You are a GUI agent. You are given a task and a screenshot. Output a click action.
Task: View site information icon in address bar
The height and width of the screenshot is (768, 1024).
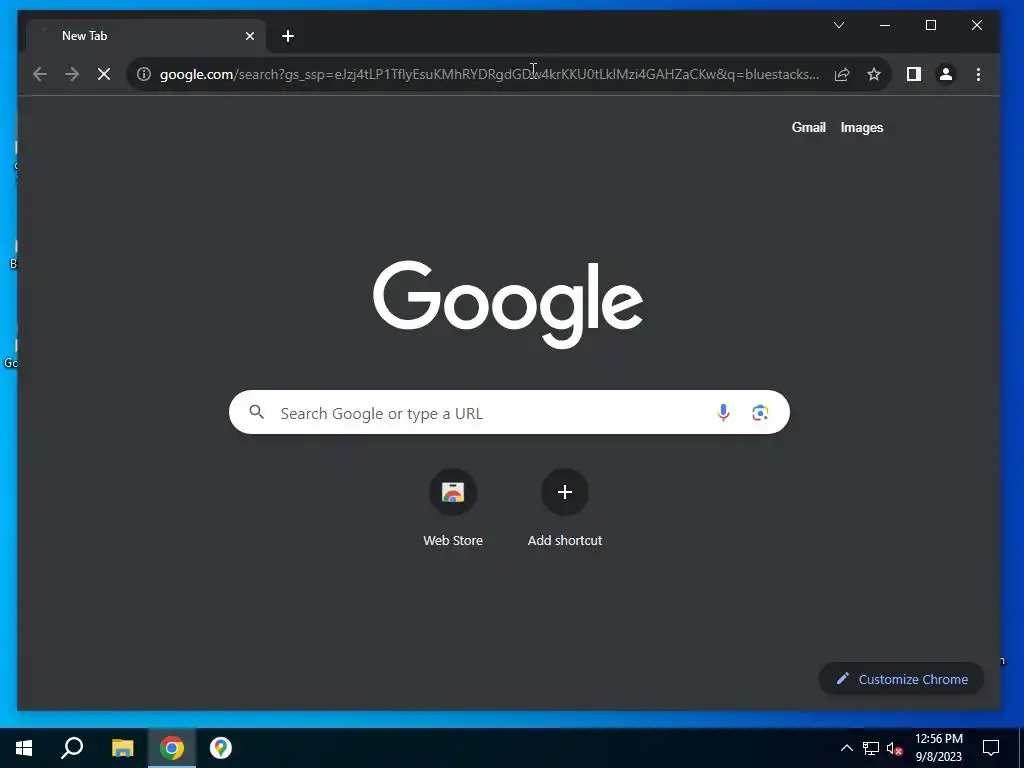click(144, 74)
